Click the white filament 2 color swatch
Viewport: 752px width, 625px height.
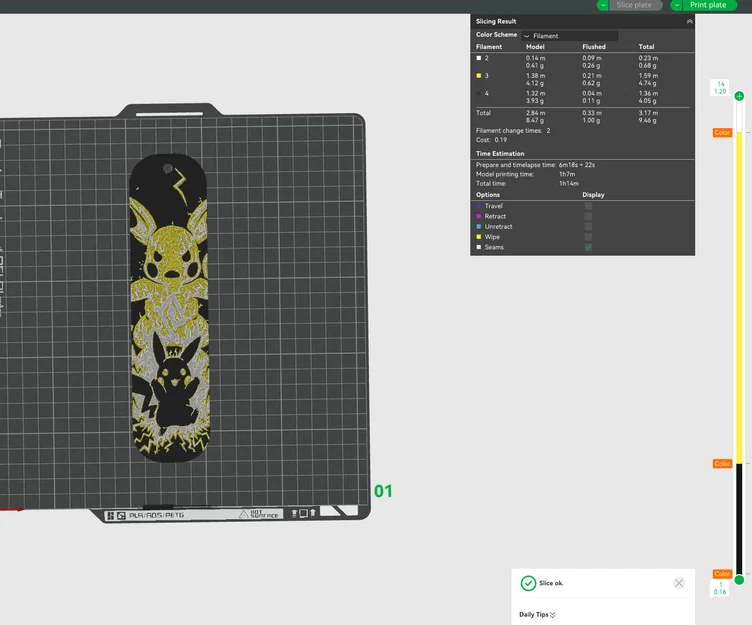click(479, 58)
